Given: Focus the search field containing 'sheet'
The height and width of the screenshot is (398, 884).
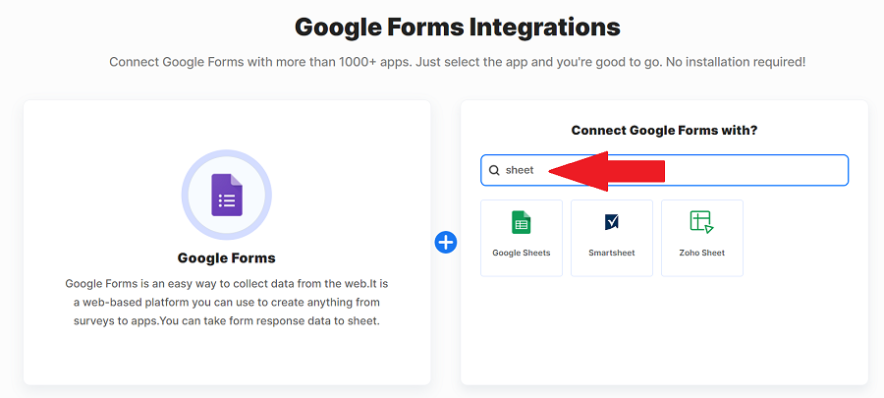Looking at the screenshot, I should (664, 170).
